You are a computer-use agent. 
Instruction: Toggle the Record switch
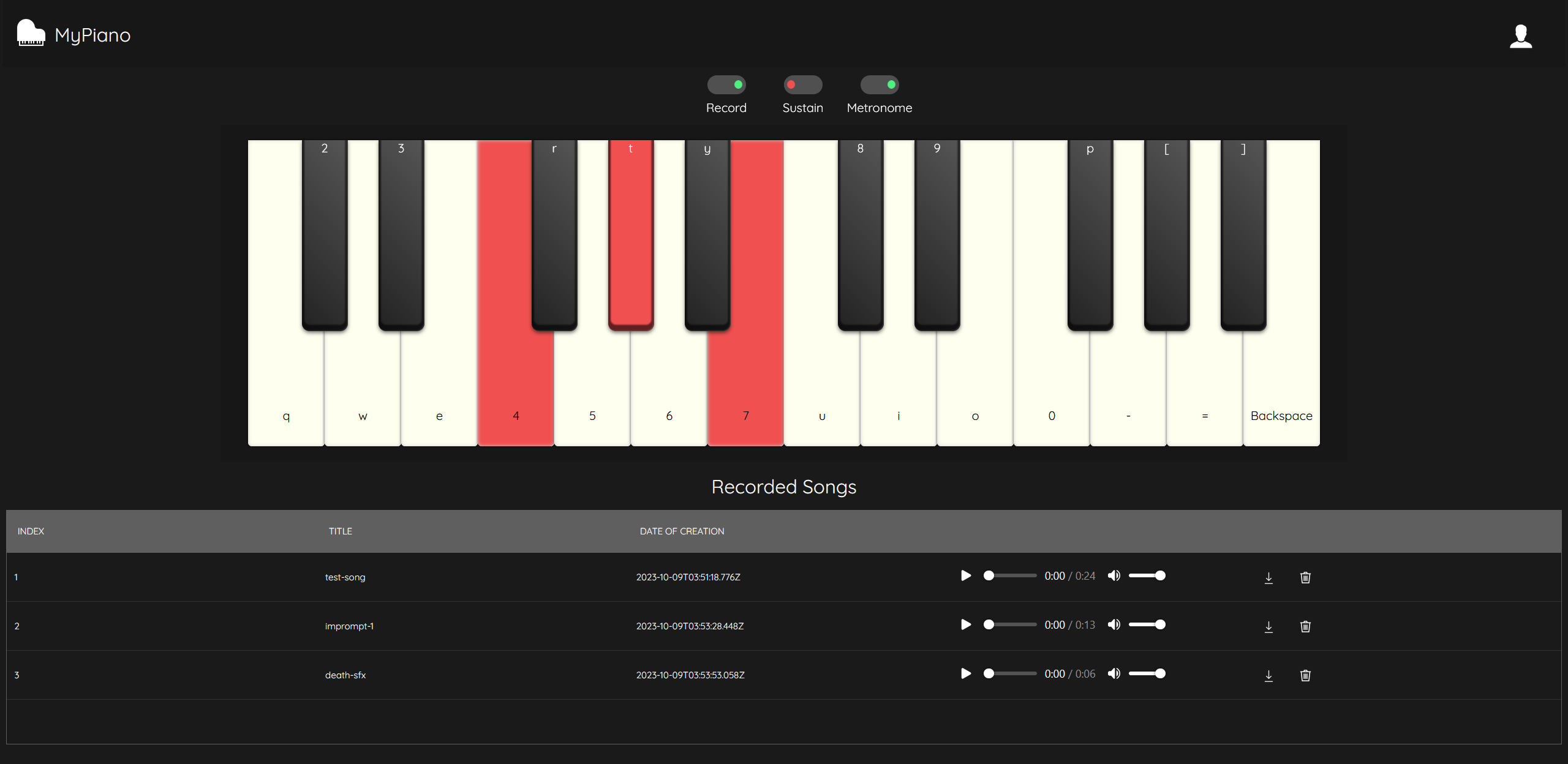[x=726, y=84]
